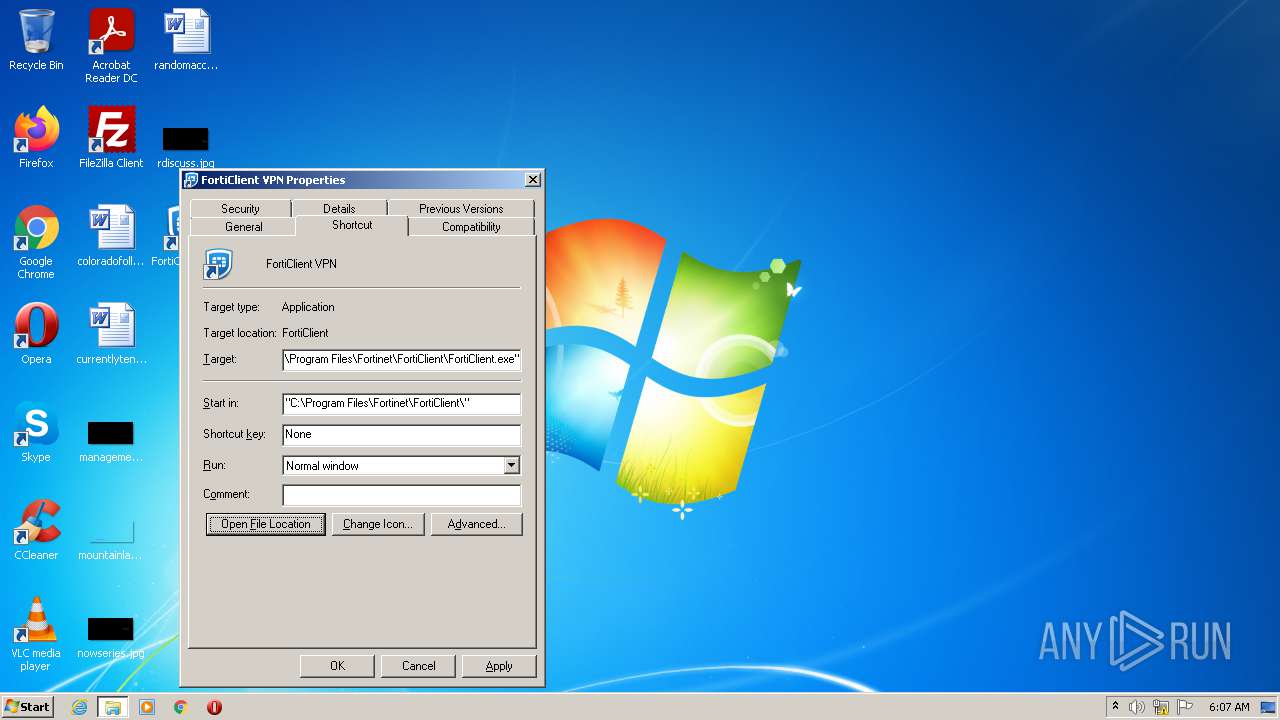
Task: Switch to the Previous Versions tab
Action: click(x=461, y=208)
